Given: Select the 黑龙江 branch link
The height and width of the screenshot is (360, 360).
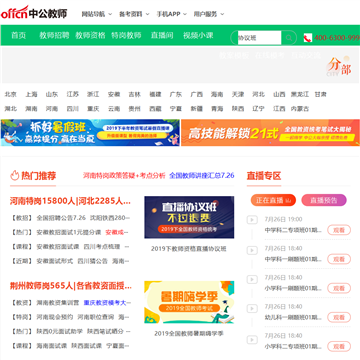Looking at the screenshot, I should tap(300, 94).
